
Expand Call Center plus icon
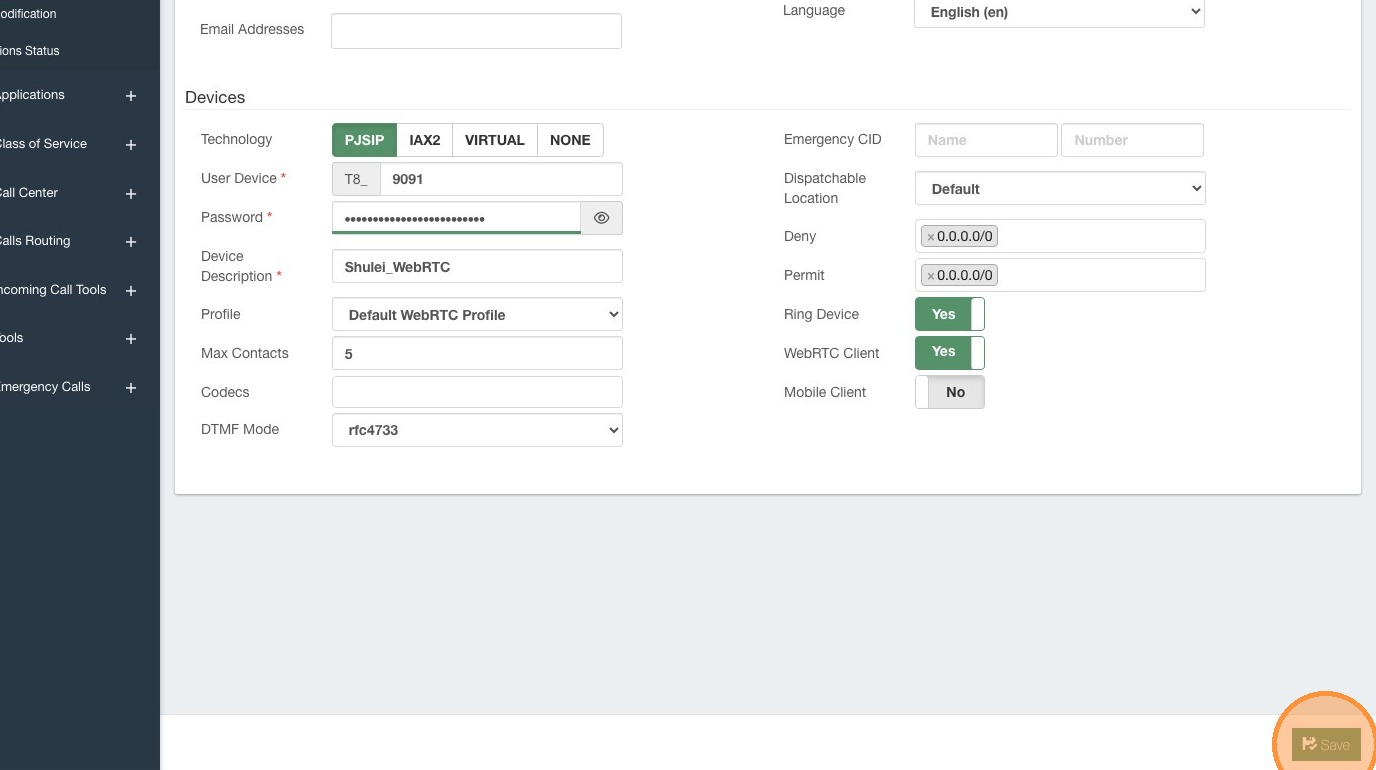[131, 194]
